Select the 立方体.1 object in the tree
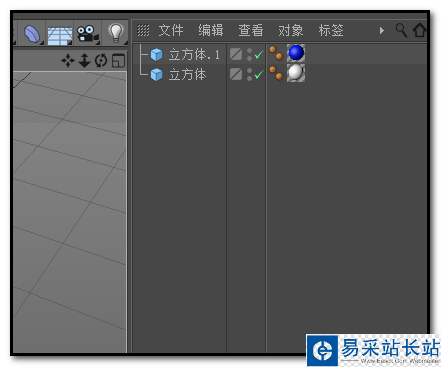The width and height of the screenshot is (441, 367). tap(194, 54)
